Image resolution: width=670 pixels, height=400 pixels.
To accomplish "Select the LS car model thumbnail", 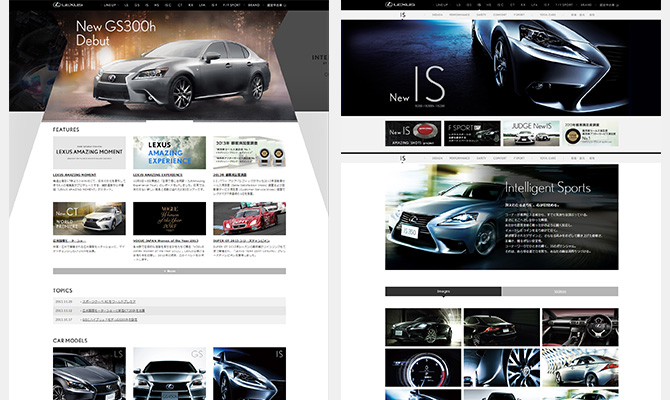I will (89, 374).
